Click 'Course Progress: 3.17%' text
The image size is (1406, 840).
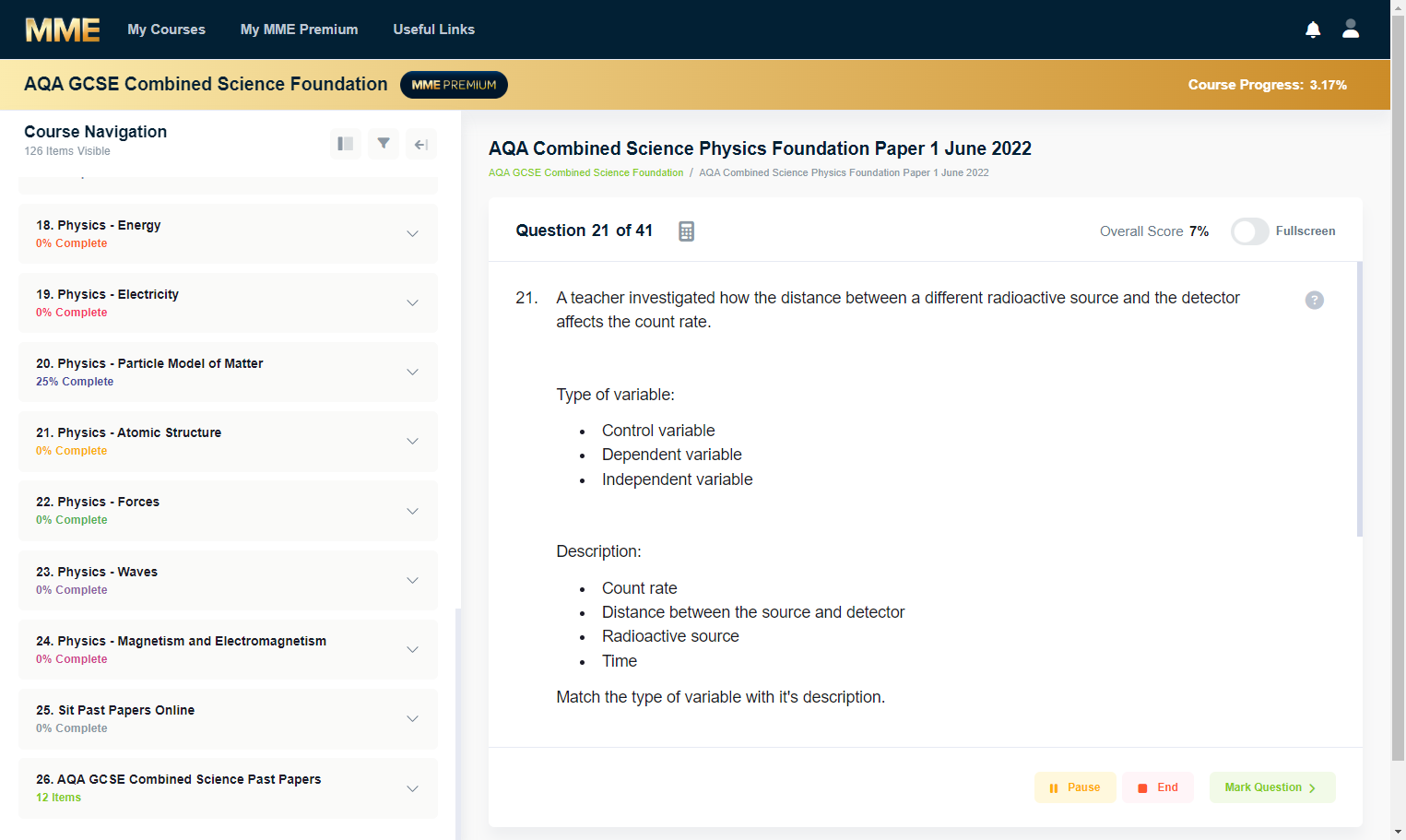pyautogui.click(x=1267, y=85)
